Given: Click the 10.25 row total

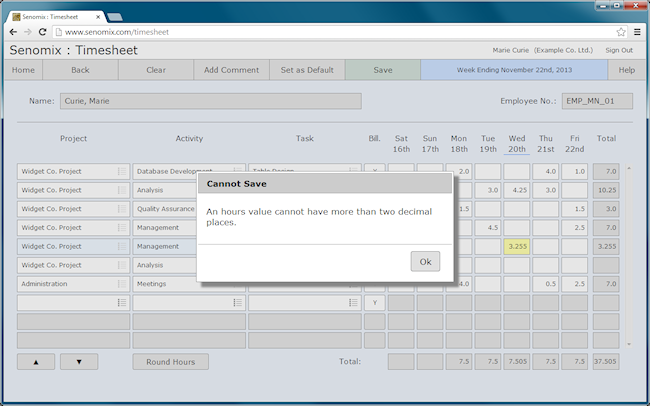Looking at the screenshot, I should click(606, 190).
